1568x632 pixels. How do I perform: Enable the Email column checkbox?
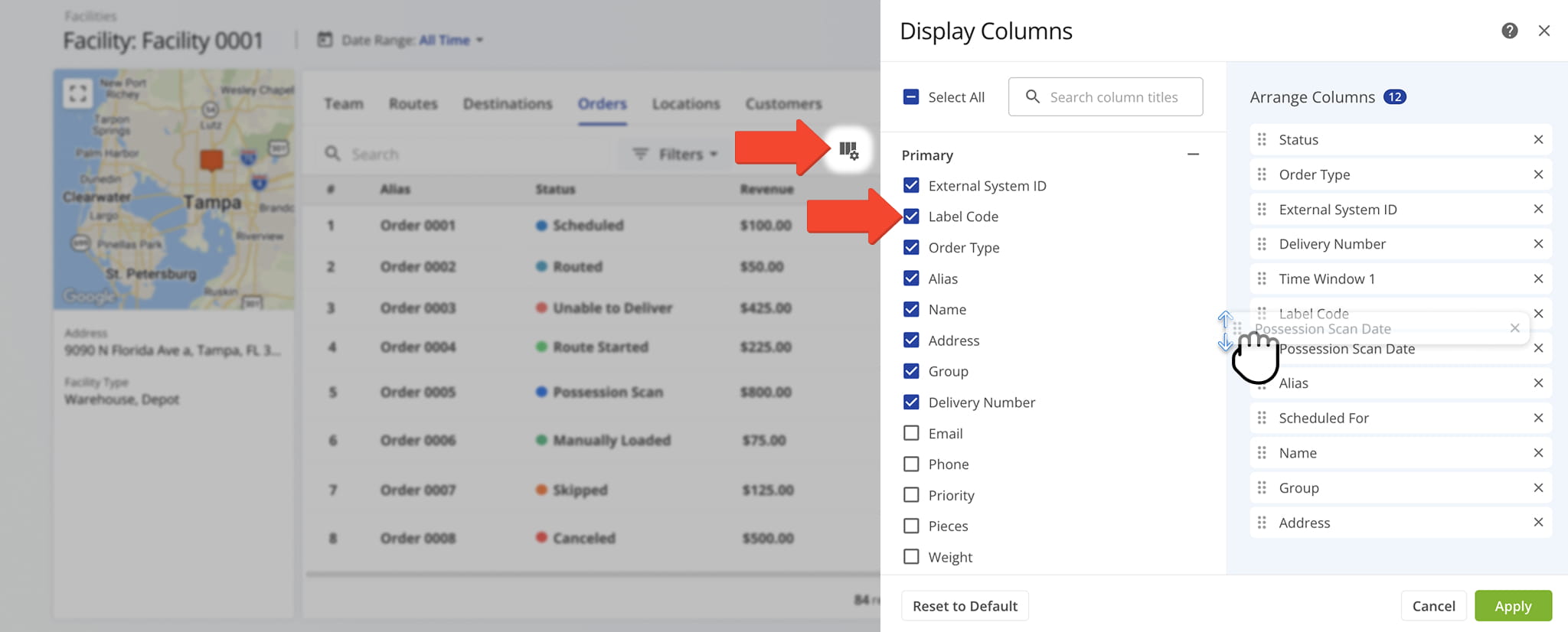[911, 433]
